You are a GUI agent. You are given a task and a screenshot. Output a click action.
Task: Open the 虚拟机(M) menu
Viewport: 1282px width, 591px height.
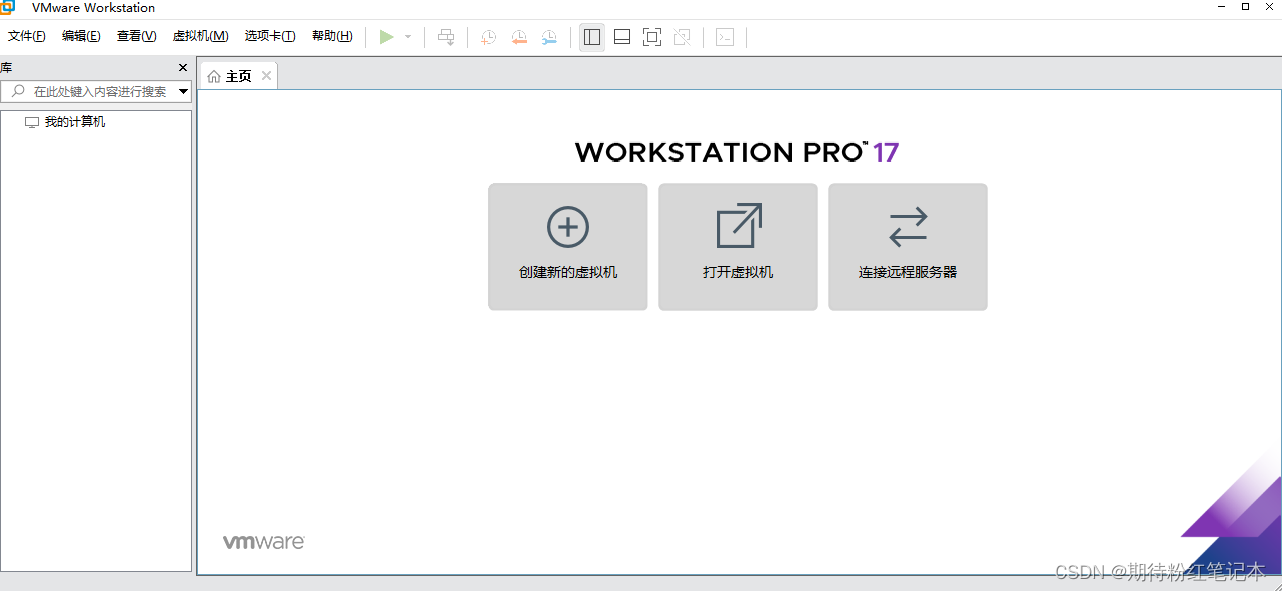tap(200, 36)
